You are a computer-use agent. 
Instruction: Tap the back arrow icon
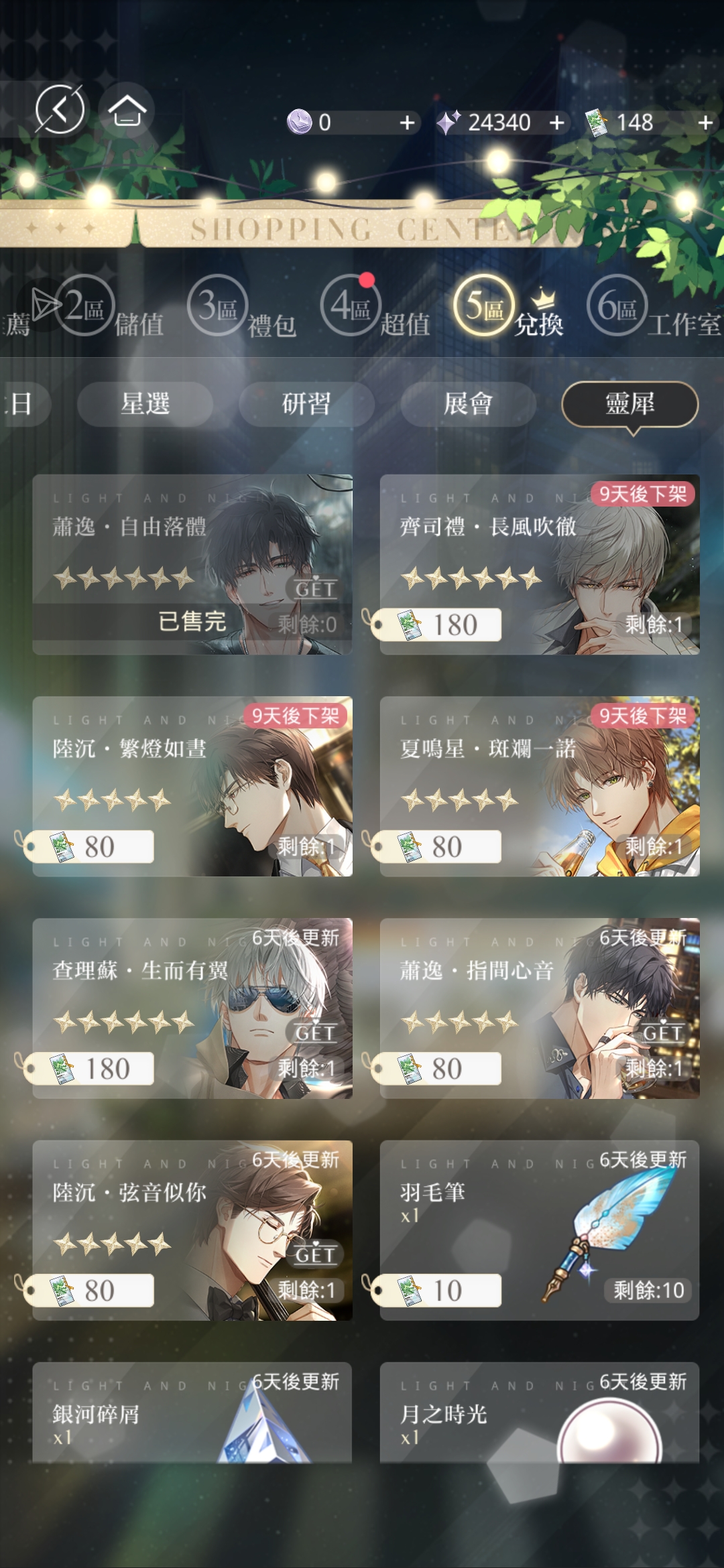click(x=60, y=109)
